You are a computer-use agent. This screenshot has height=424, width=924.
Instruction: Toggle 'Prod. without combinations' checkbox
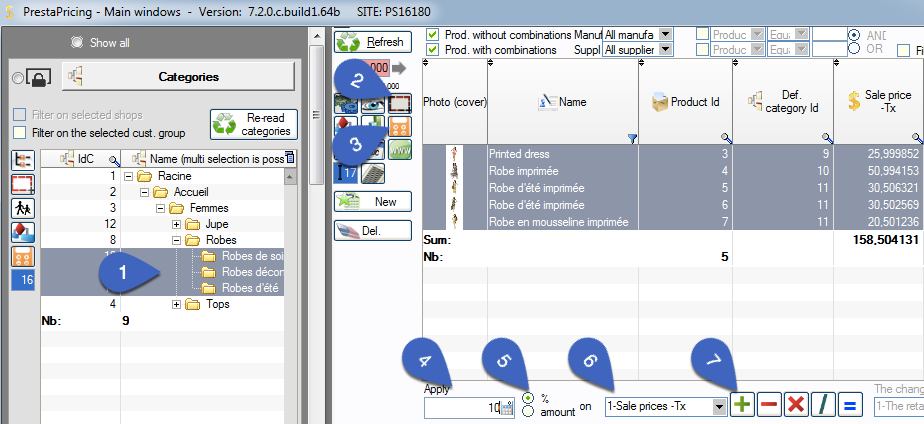click(433, 34)
